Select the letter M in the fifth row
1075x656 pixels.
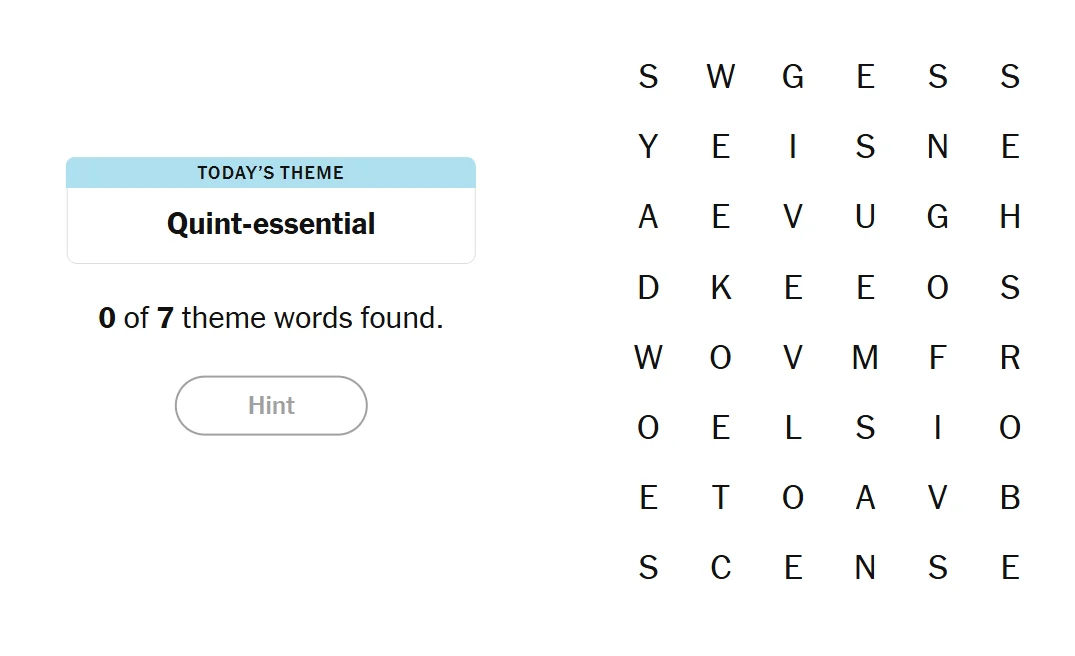pos(865,357)
